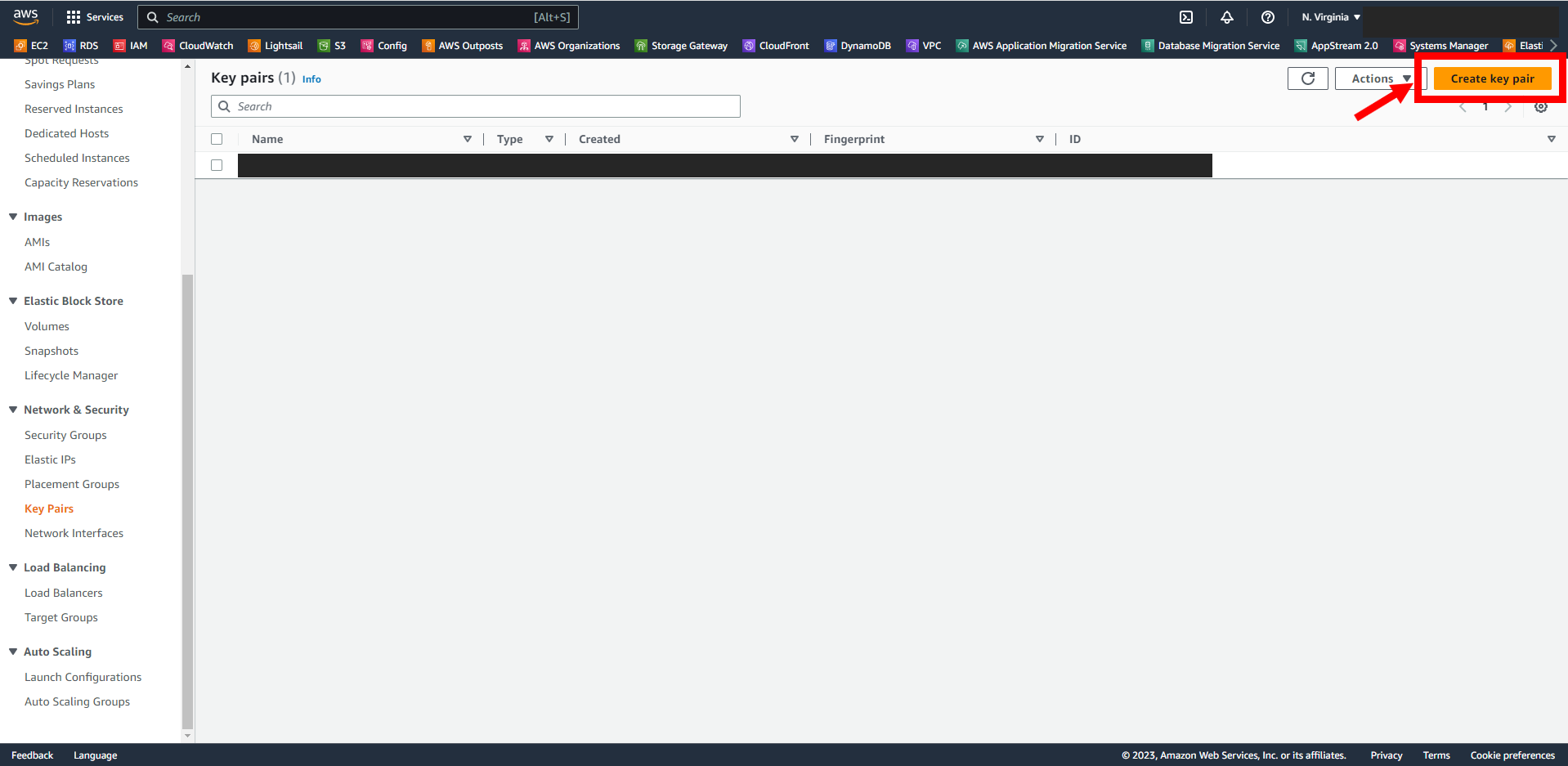Collapse the Network & Security section
Viewport: 1568px width, 766px height.
tap(13, 410)
